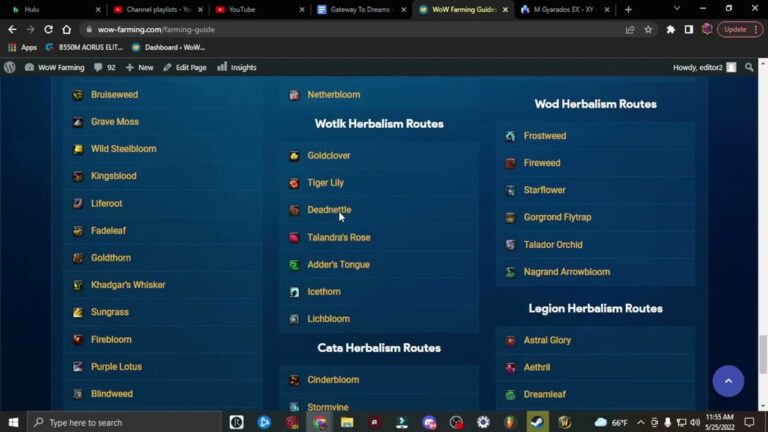Open Chrome extensions puzzle icon
The height and width of the screenshot is (432, 768).
(x=671, y=29)
